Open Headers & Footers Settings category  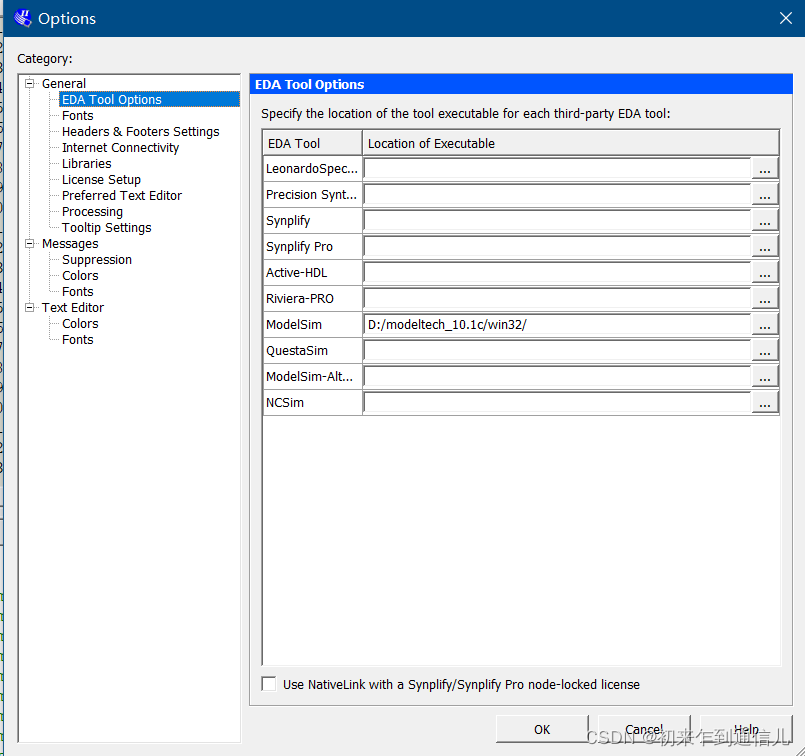click(x=141, y=131)
